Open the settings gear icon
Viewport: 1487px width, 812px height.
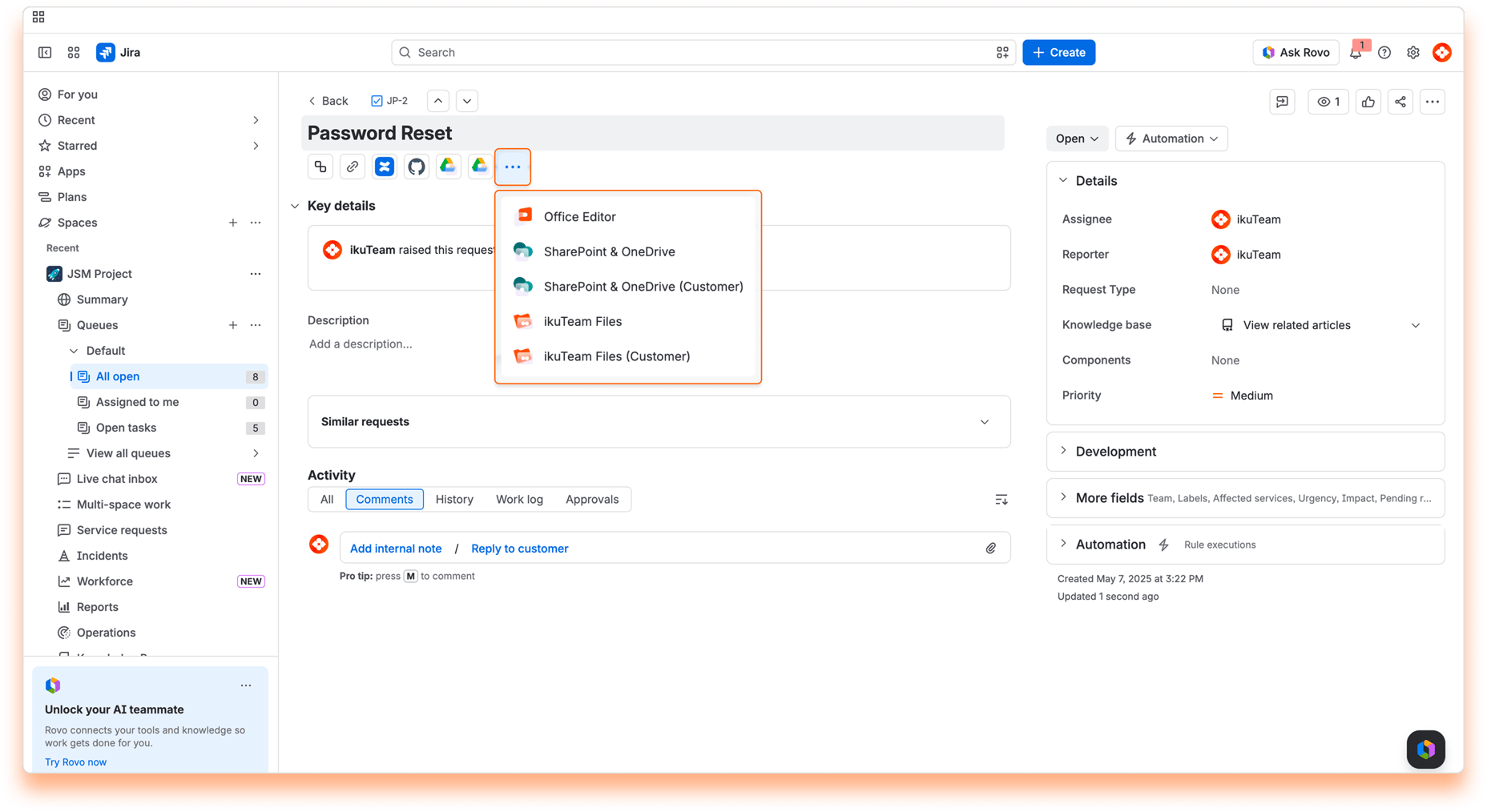pyautogui.click(x=1413, y=53)
